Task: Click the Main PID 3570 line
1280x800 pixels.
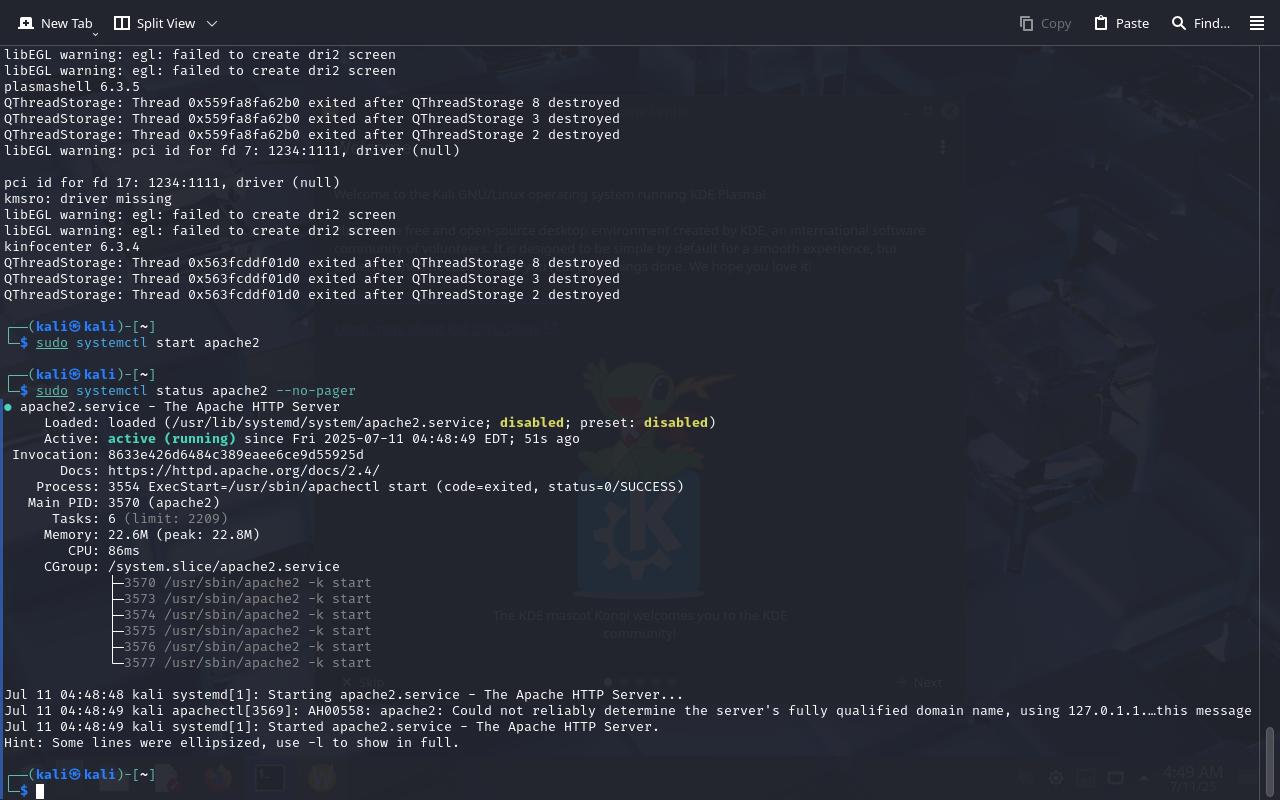Action: (x=124, y=503)
